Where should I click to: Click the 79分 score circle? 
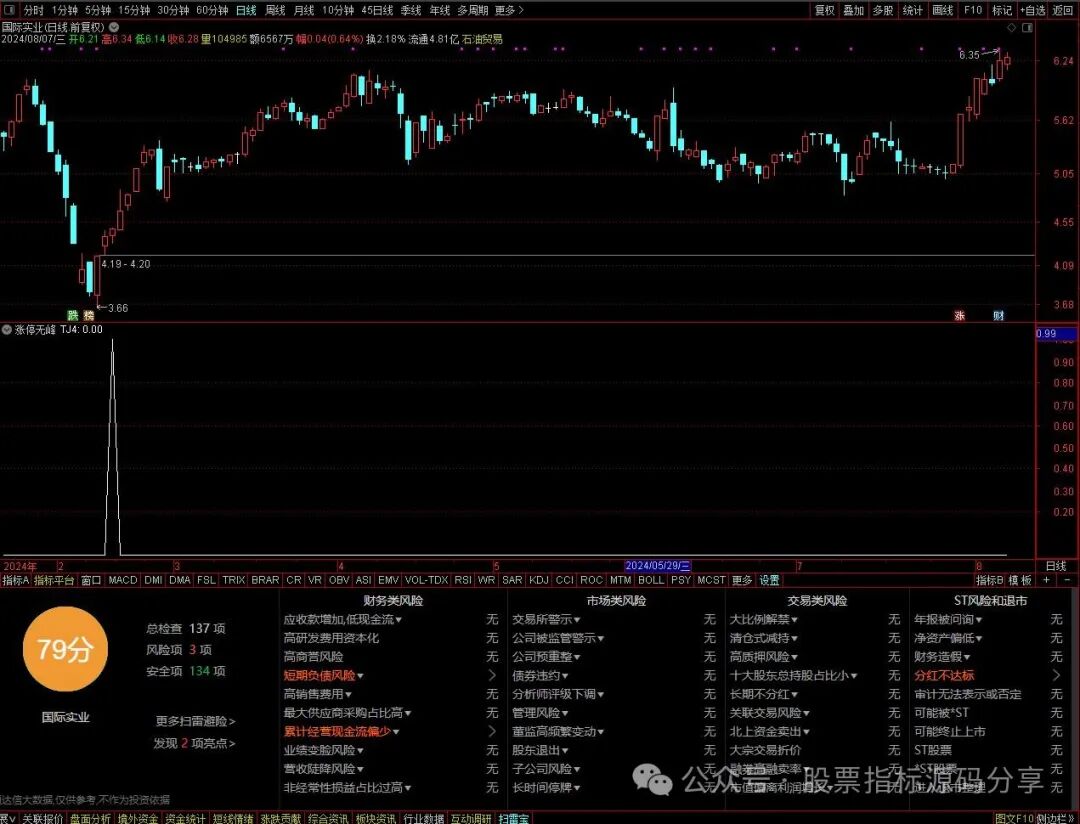pos(65,649)
